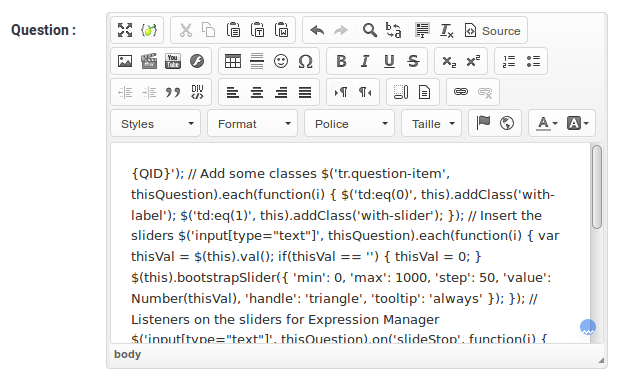Click the Paste icon
Viewport: 617px width, 376px height.
coord(233,30)
